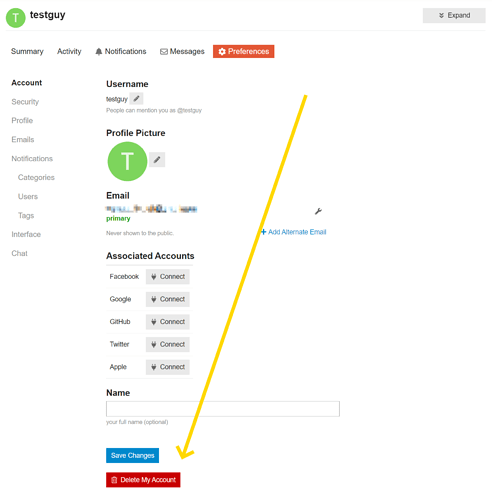Open the Notifications tab with bell icon
Image resolution: width=492 pixels, height=500 pixels.
(121, 51)
